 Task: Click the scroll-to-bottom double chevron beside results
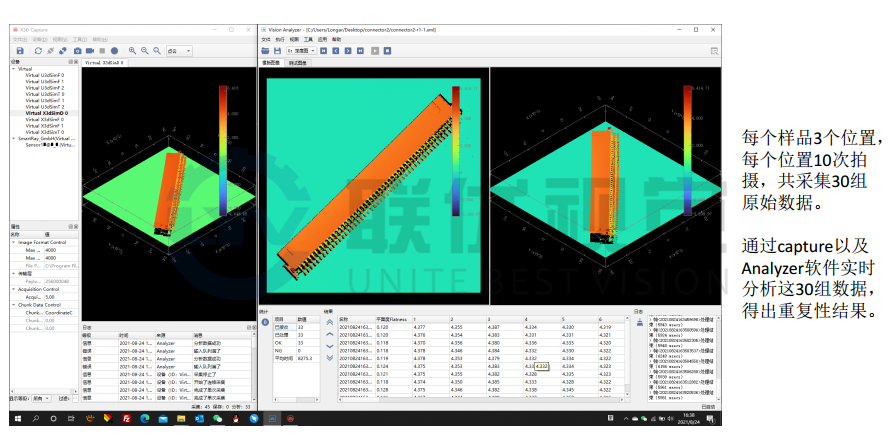[330, 358]
